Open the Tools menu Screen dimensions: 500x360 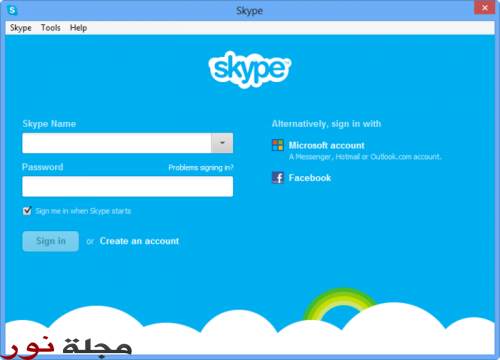[x=51, y=28]
